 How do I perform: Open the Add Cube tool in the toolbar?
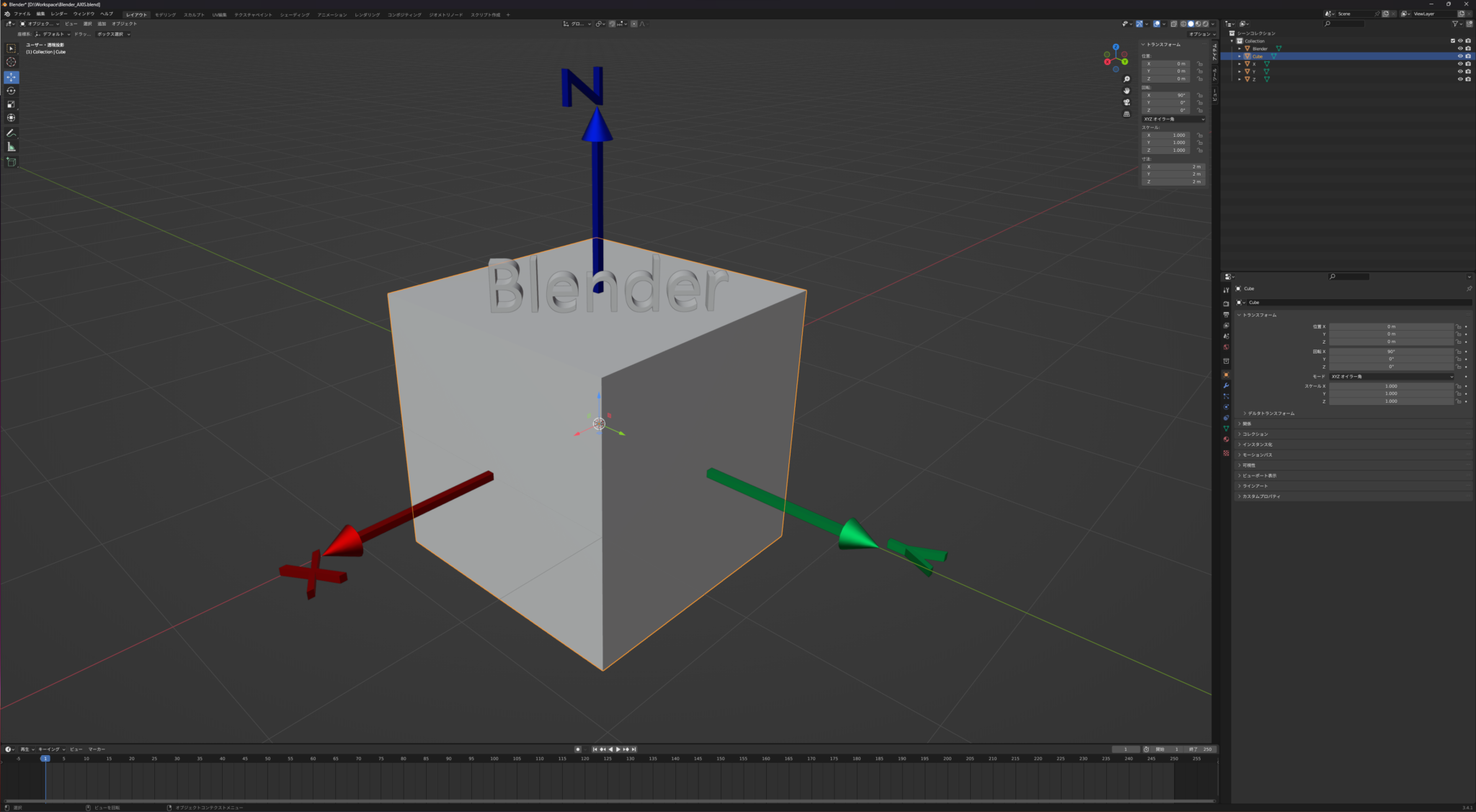point(11,162)
